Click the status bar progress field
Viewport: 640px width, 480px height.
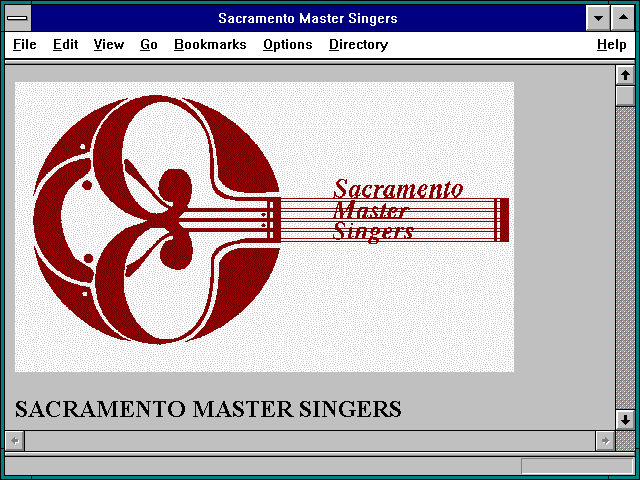pos(577,466)
